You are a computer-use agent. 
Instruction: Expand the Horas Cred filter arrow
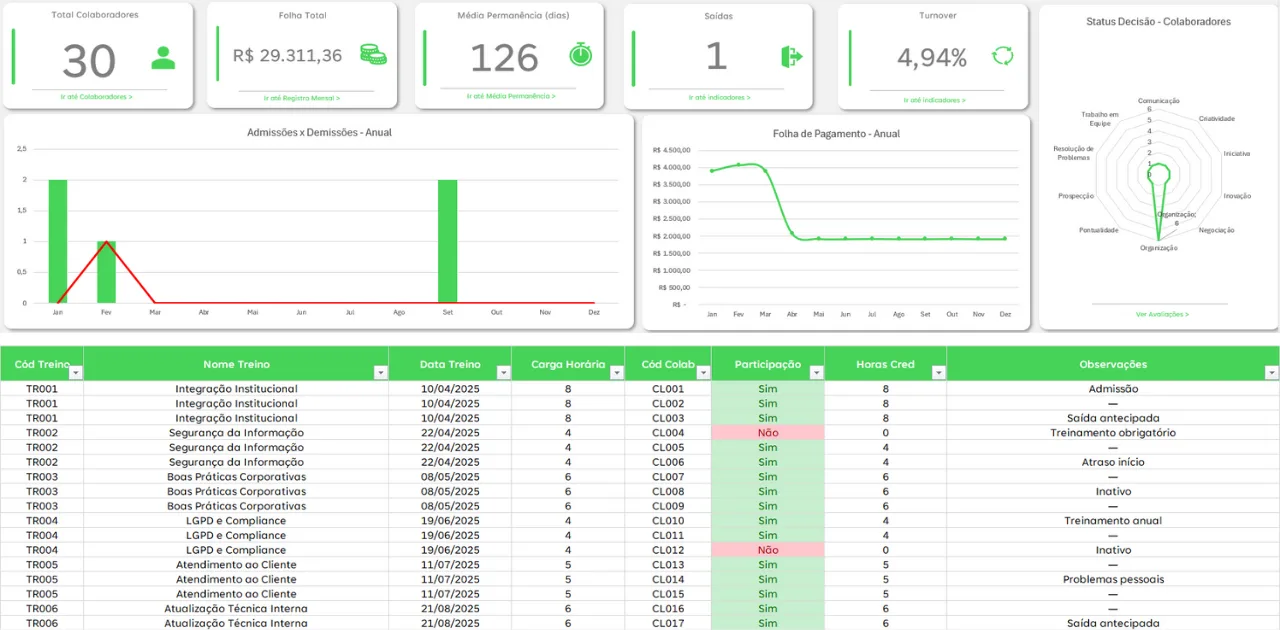click(x=938, y=372)
